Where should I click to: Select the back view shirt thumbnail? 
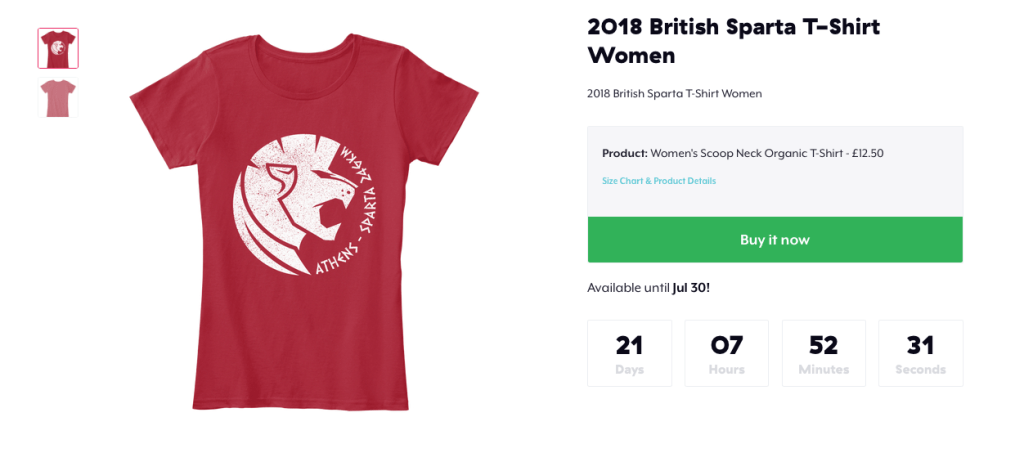58,98
